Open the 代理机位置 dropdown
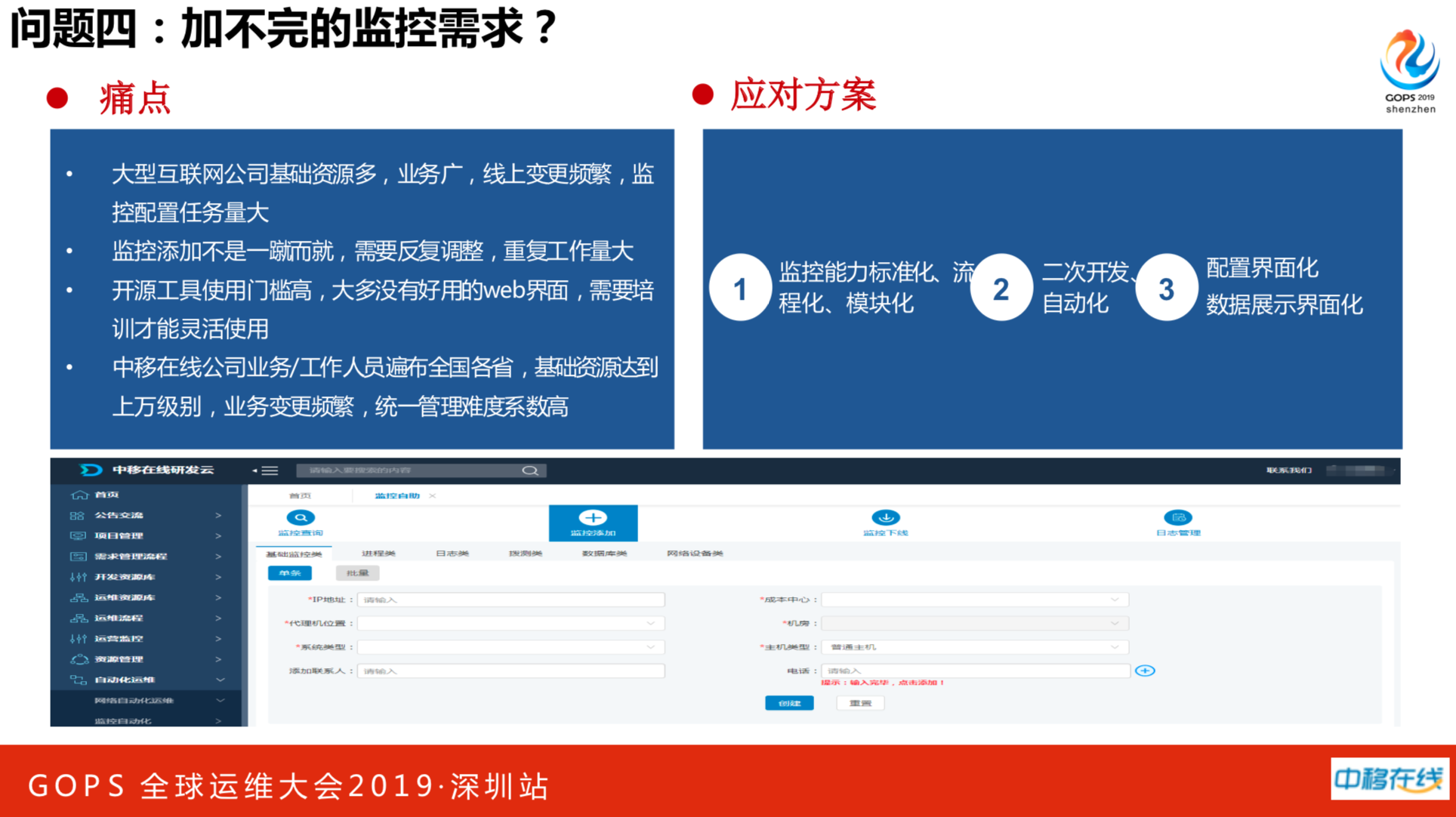This screenshot has height=817, width=1456. click(x=511, y=624)
